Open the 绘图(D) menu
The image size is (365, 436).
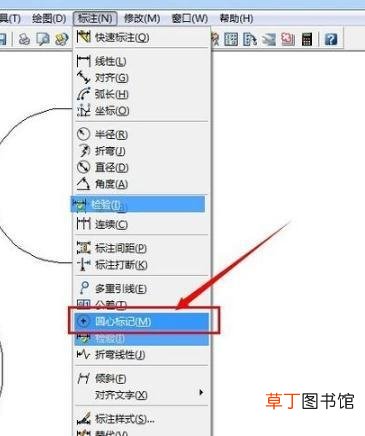pyautogui.click(x=49, y=18)
